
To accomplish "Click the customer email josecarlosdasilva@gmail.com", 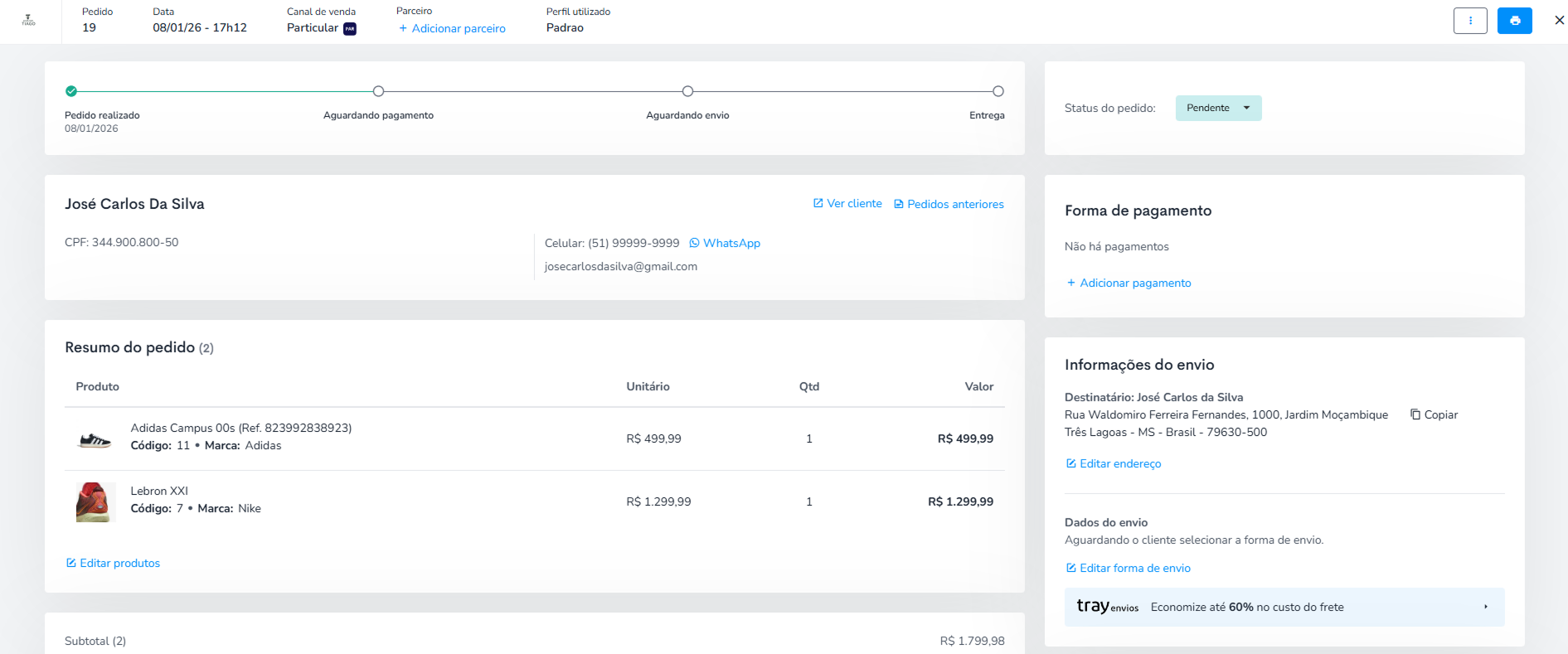I will [x=621, y=266].
